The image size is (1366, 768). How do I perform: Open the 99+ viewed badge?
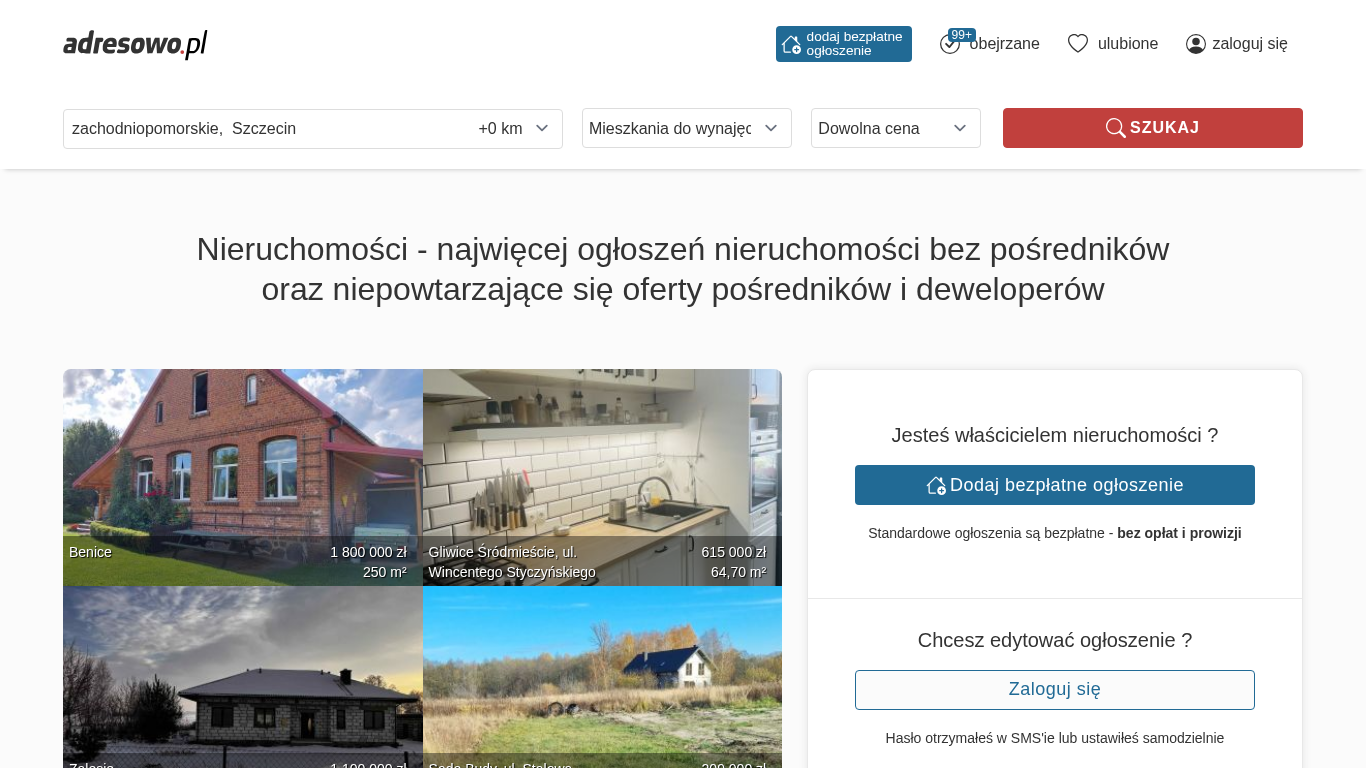[x=962, y=35]
